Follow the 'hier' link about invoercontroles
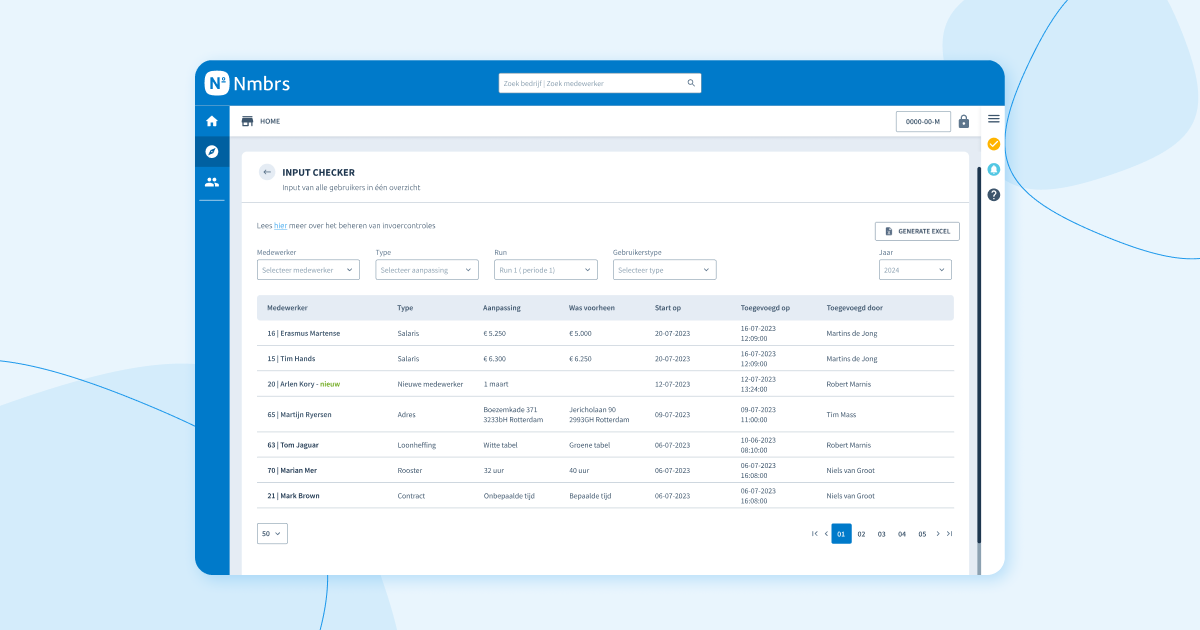 (280, 226)
